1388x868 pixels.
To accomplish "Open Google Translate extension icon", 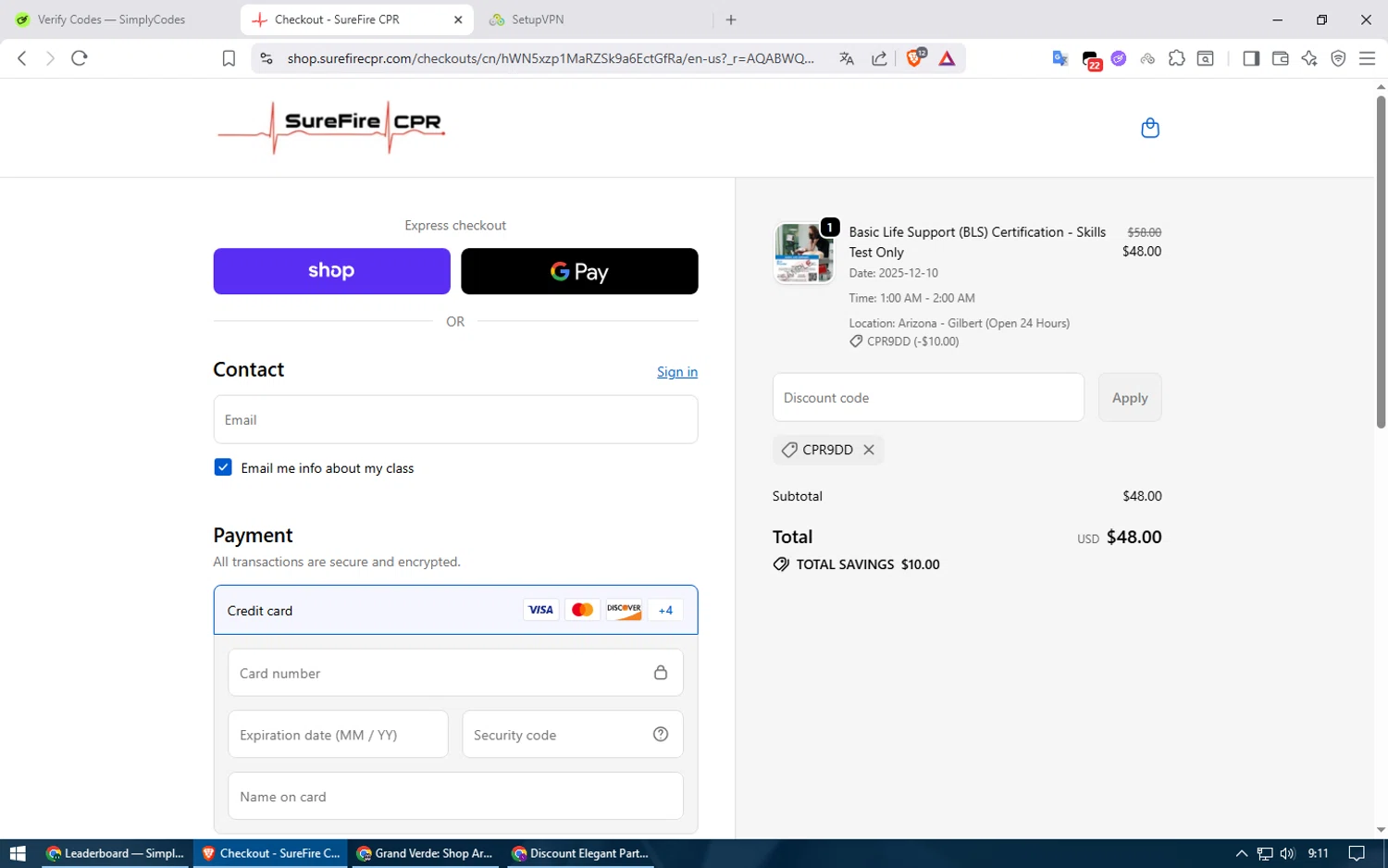I will pyautogui.click(x=1060, y=58).
